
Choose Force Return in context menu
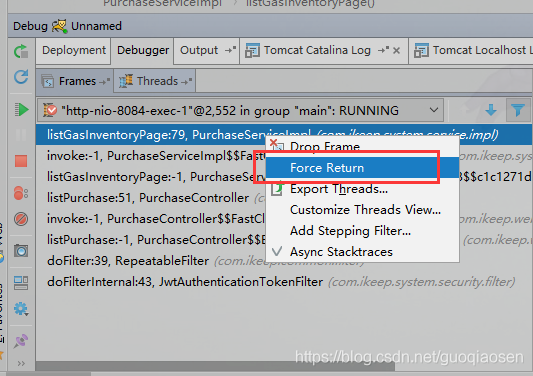point(362,168)
